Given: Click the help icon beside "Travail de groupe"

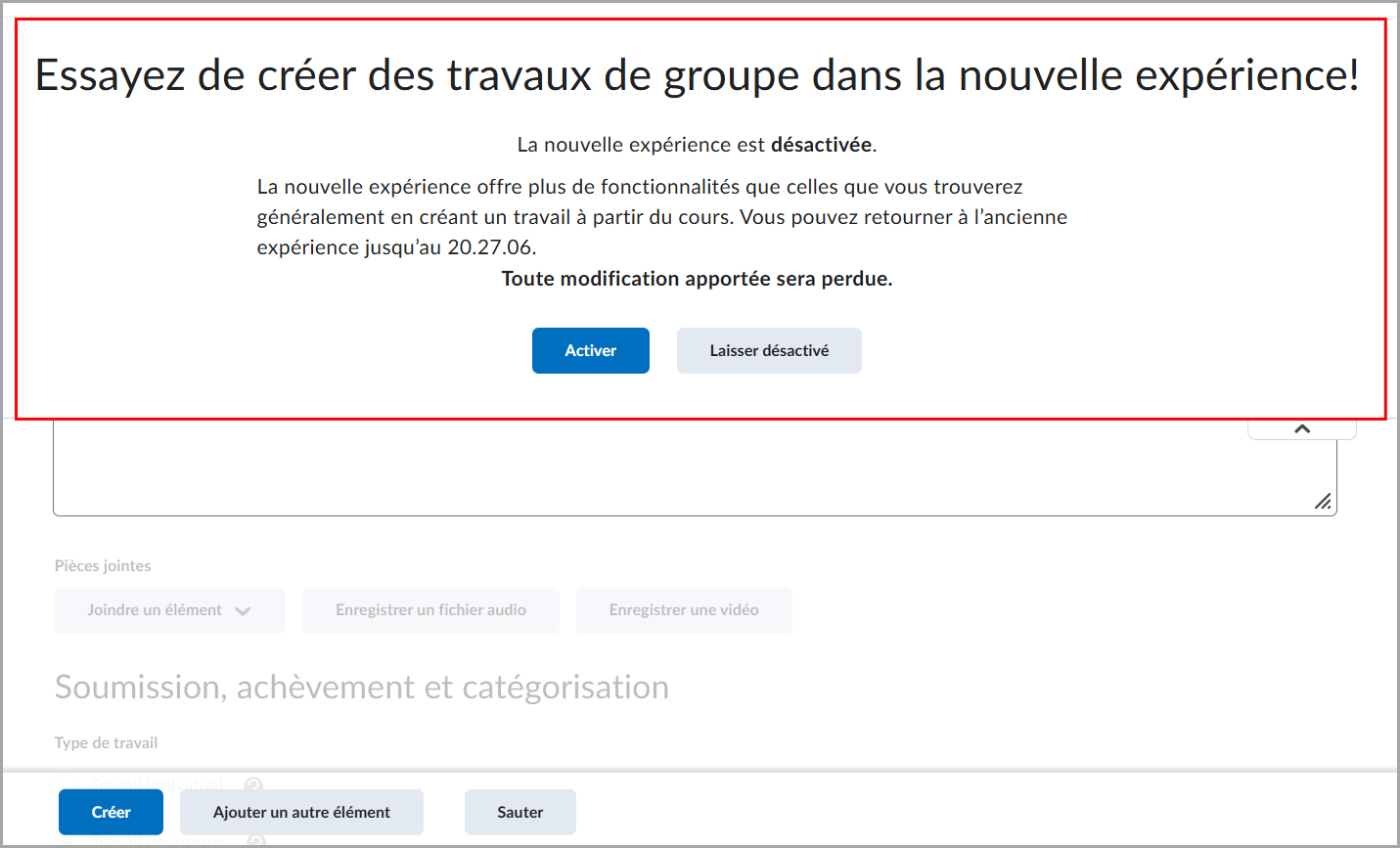Looking at the screenshot, I should click(x=254, y=839).
